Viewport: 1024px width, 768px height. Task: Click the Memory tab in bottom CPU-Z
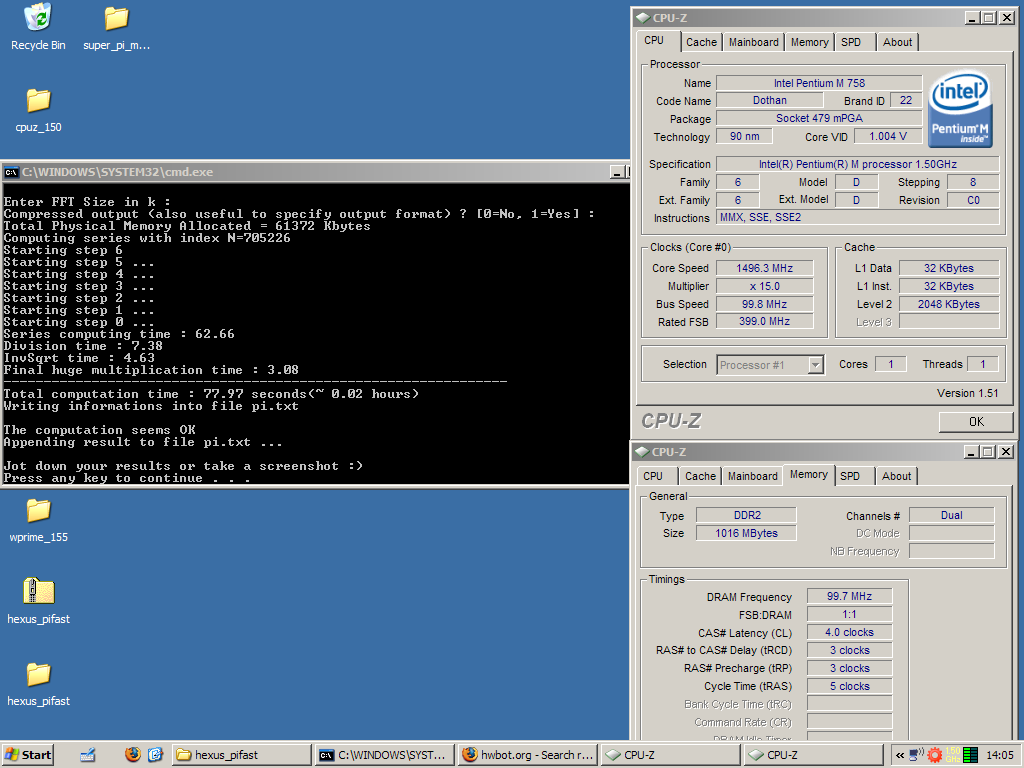point(808,475)
